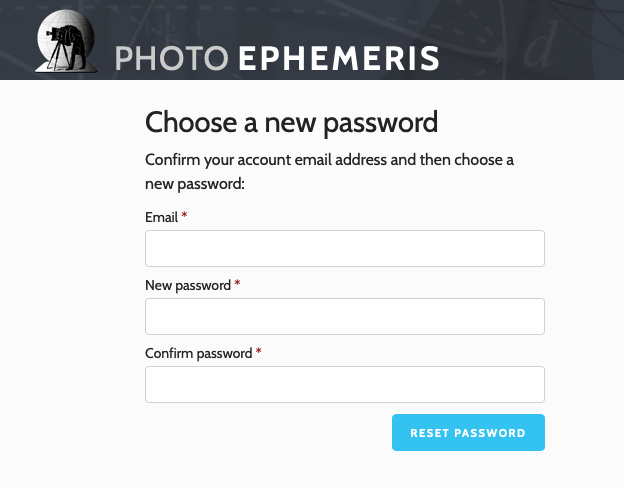Click the asterisk after Confirm password label
This screenshot has height=488, width=624.
point(259,353)
